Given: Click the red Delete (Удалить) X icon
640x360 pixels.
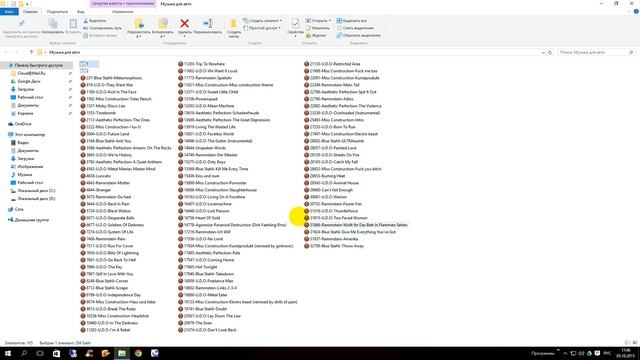Looking at the screenshot, I should coord(184,24).
